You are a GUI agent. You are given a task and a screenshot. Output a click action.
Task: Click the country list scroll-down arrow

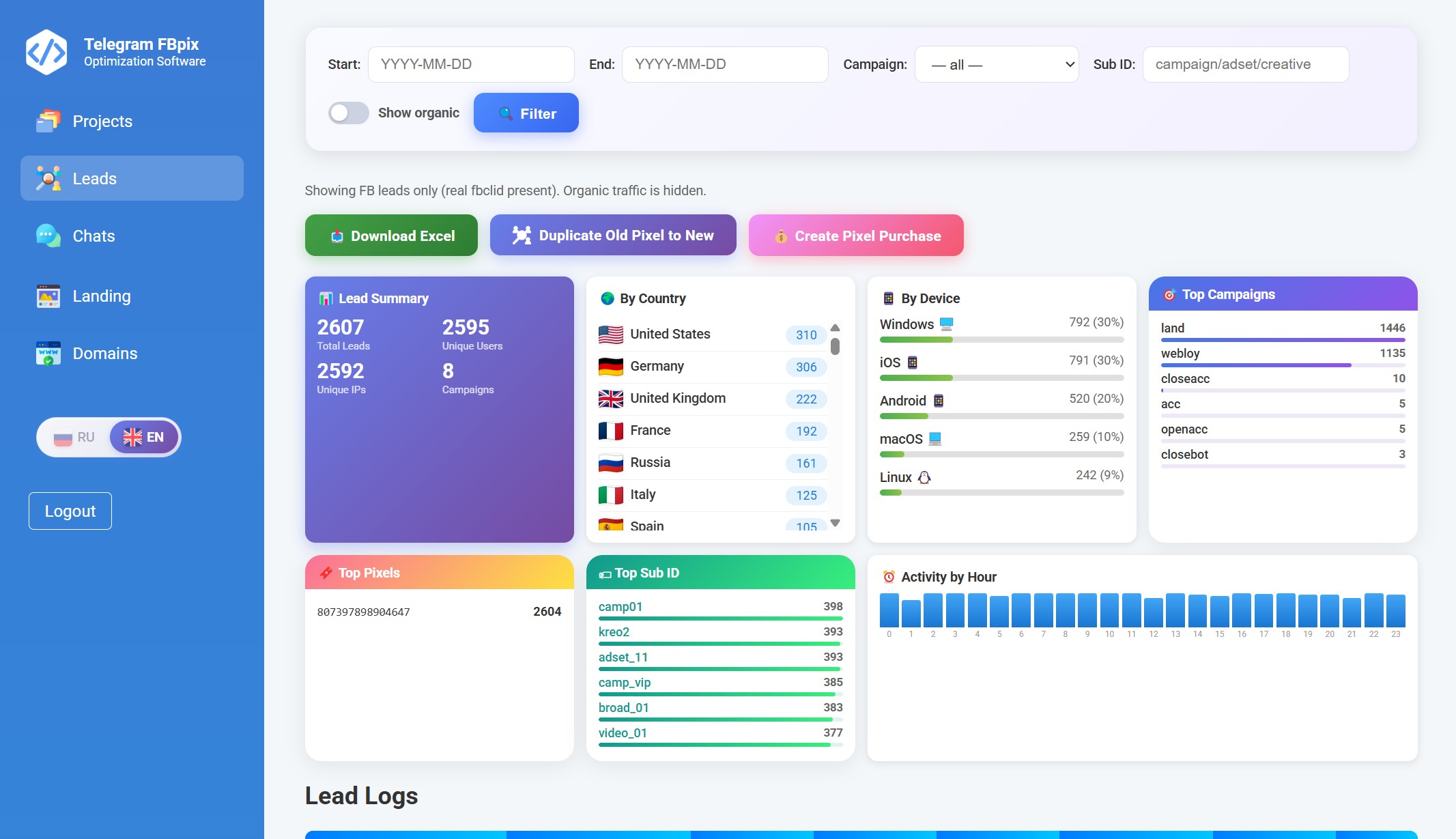(835, 523)
